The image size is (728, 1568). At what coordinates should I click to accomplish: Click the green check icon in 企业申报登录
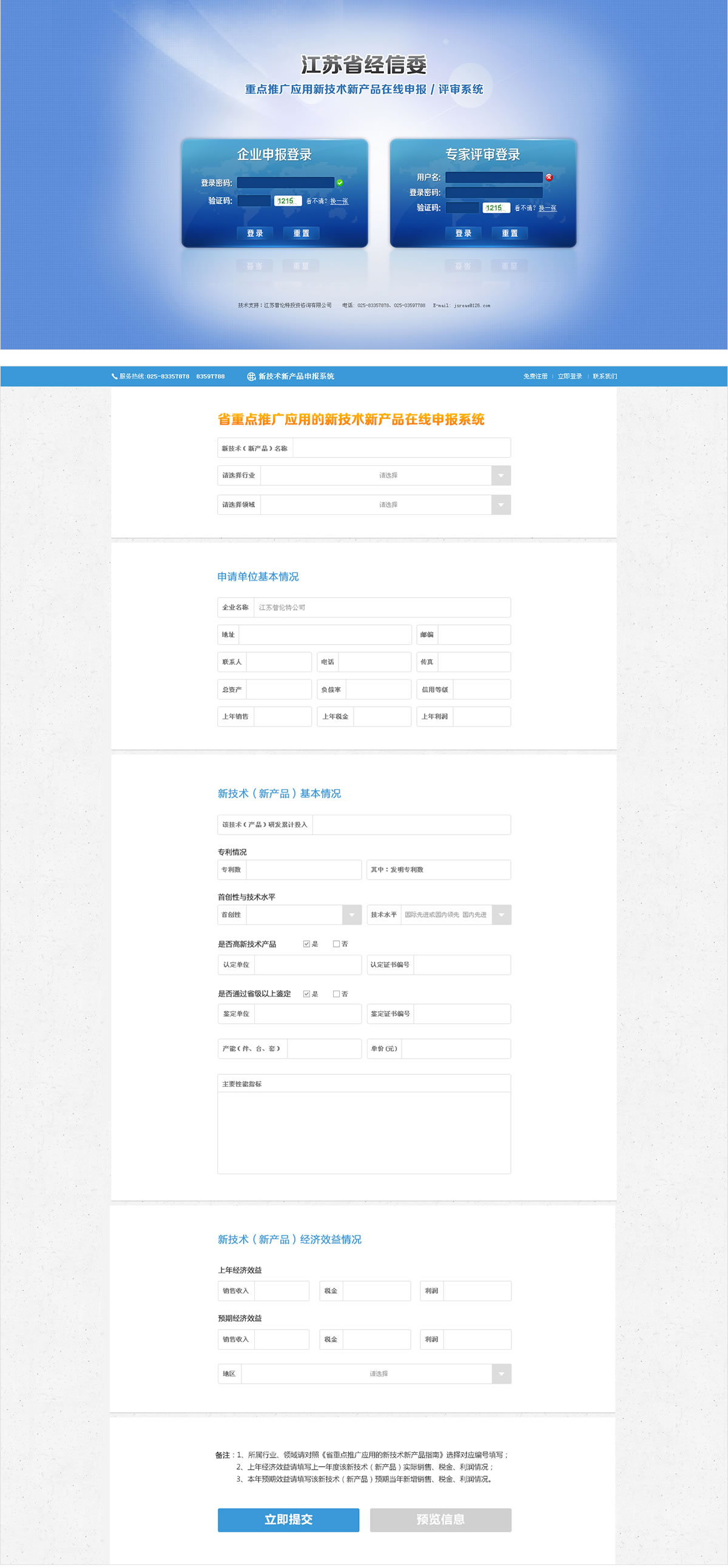pyautogui.click(x=340, y=183)
